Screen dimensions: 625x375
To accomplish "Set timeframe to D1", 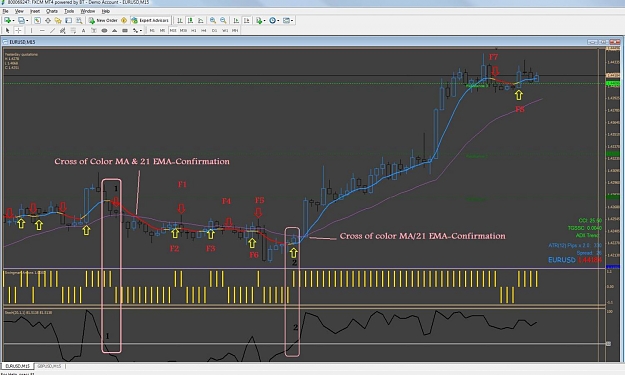I will coord(214,30).
